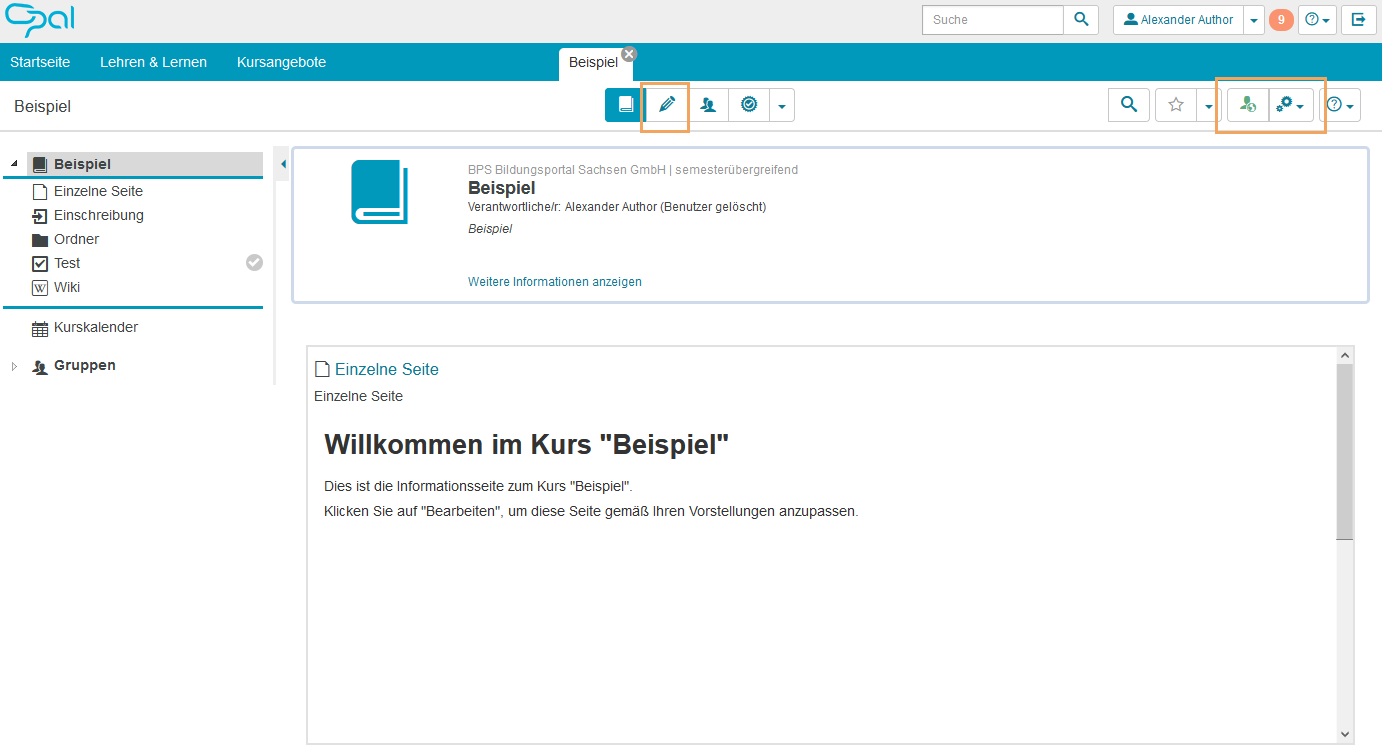Click the group members icon in the toolbar
The height and width of the screenshot is (751, 1382).
coord(709,104)
